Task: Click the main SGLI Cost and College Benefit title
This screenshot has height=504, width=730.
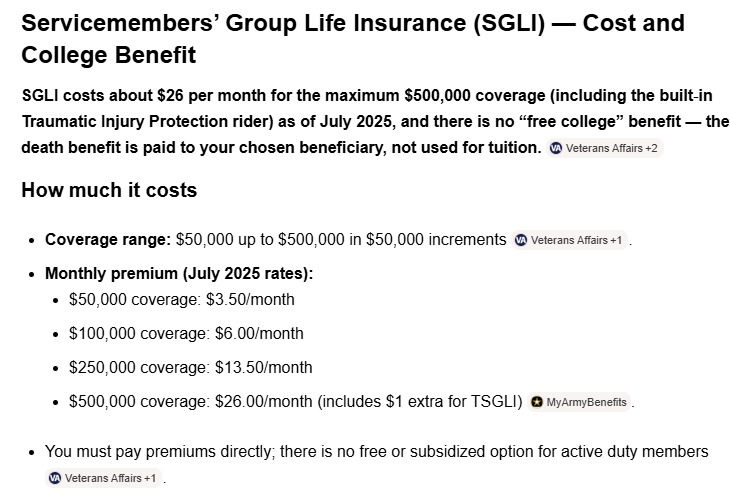Action: [x=353, y=39]
